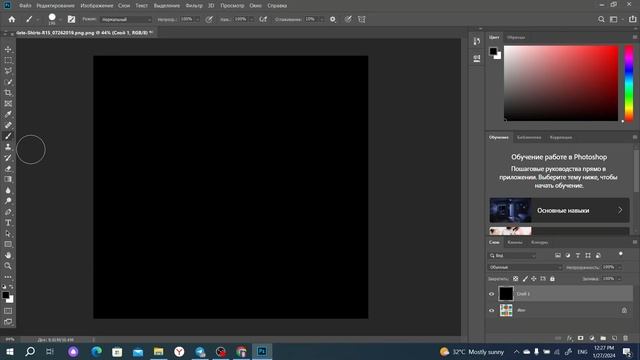Open the Фильтр menu
The height and width of the screenshot is (360, 640).
coord(194,6)
